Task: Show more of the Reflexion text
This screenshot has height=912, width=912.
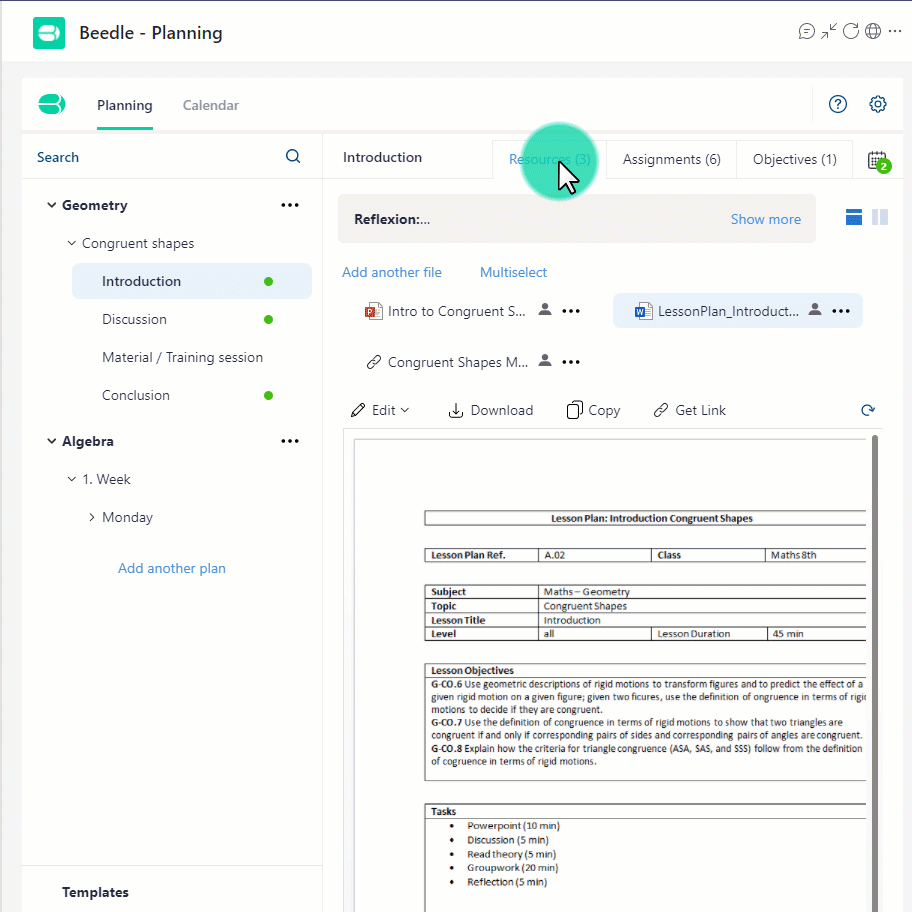Action: 765,219
